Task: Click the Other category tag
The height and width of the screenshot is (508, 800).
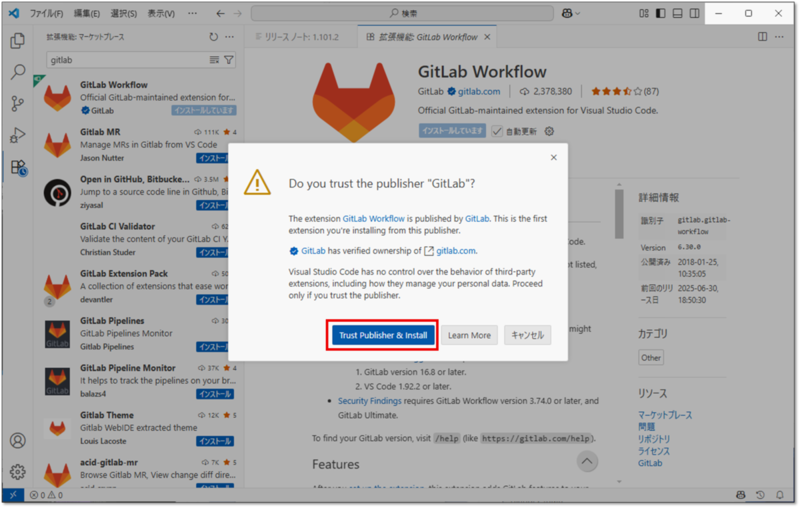Action: [651, 358]
